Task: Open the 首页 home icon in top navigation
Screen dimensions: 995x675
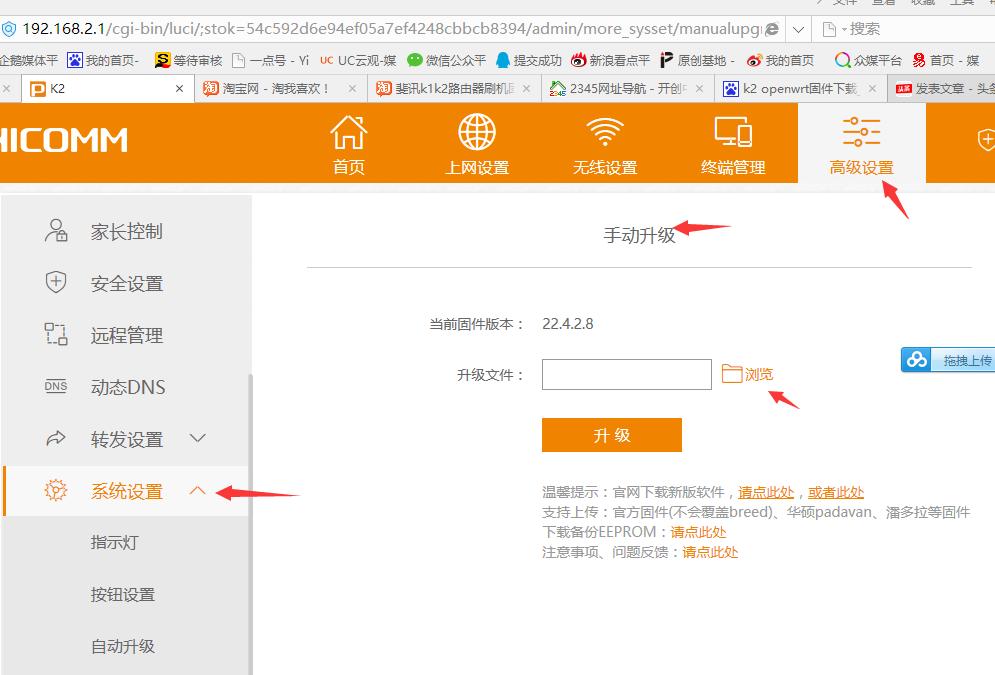Action: click(347, 132)
